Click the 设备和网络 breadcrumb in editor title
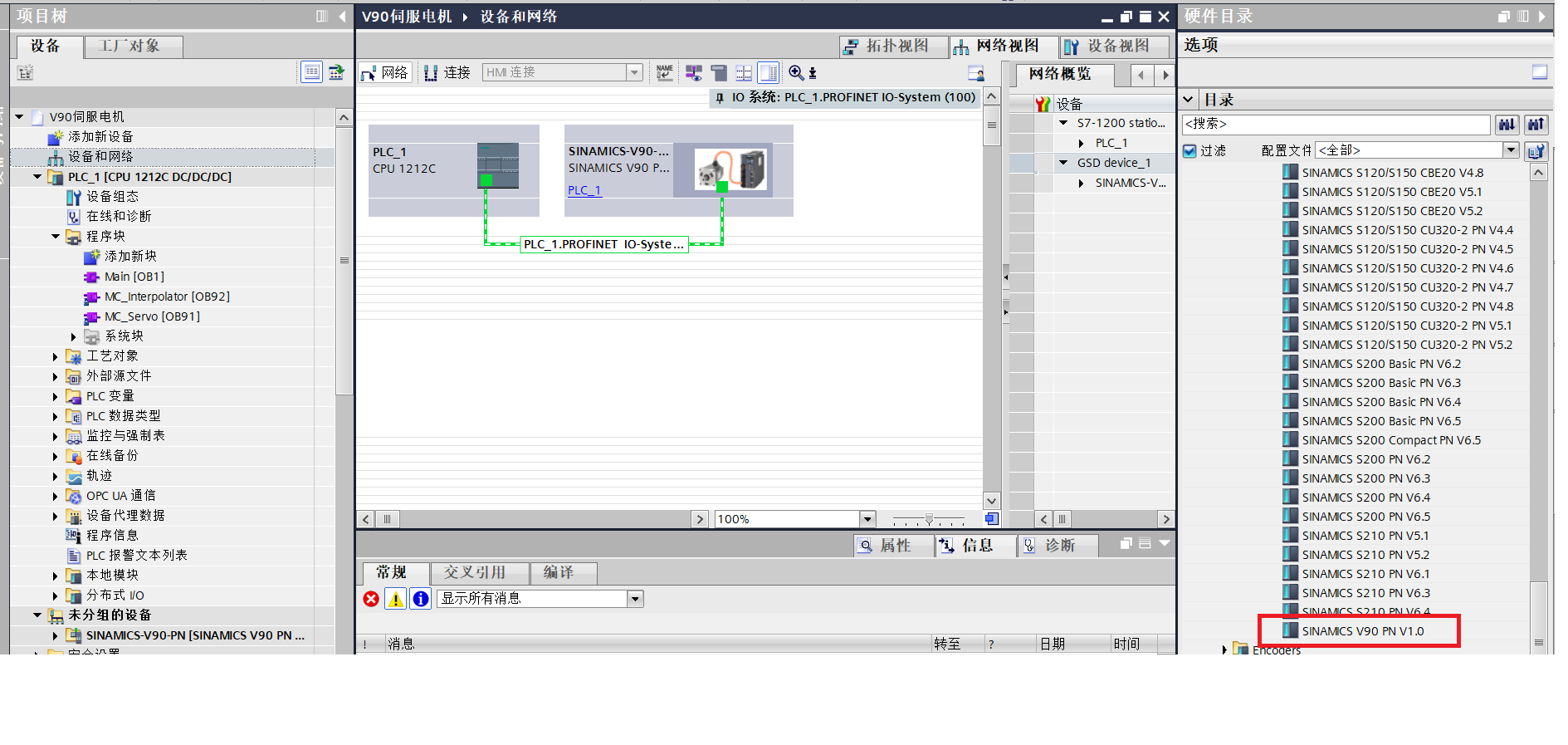1568x745 pixels. [x=519, y=17]
